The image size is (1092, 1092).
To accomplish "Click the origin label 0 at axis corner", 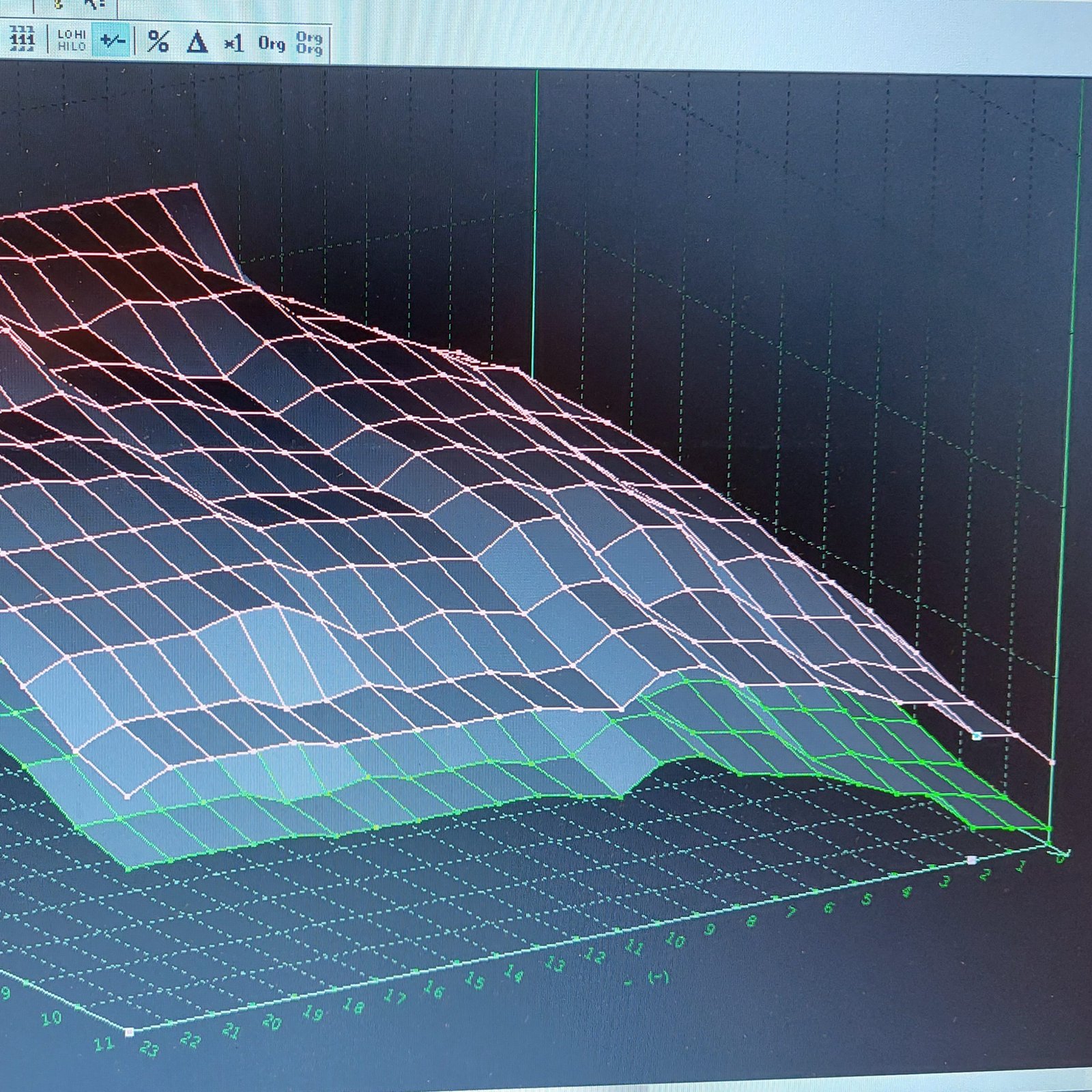I will pos(1059,859).
